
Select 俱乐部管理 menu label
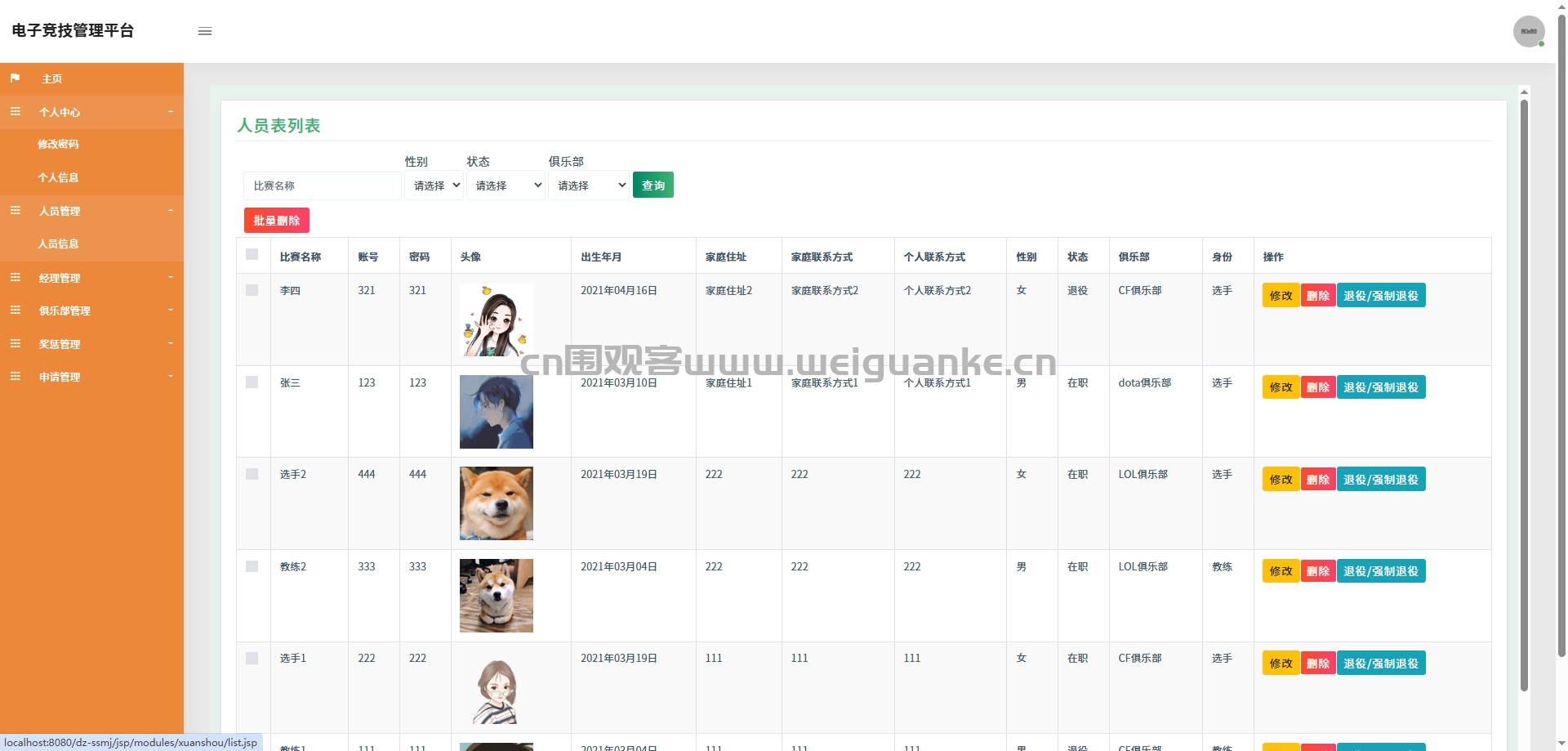pos(65,311)
